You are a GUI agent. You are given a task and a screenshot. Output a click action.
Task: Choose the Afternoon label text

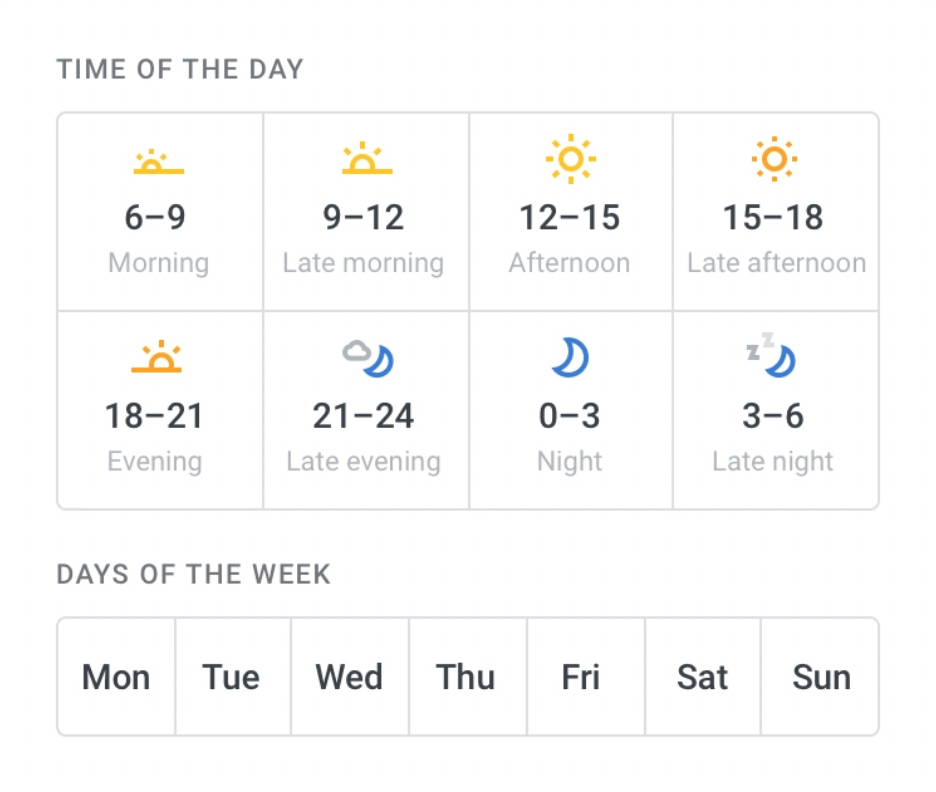[570, 263]
